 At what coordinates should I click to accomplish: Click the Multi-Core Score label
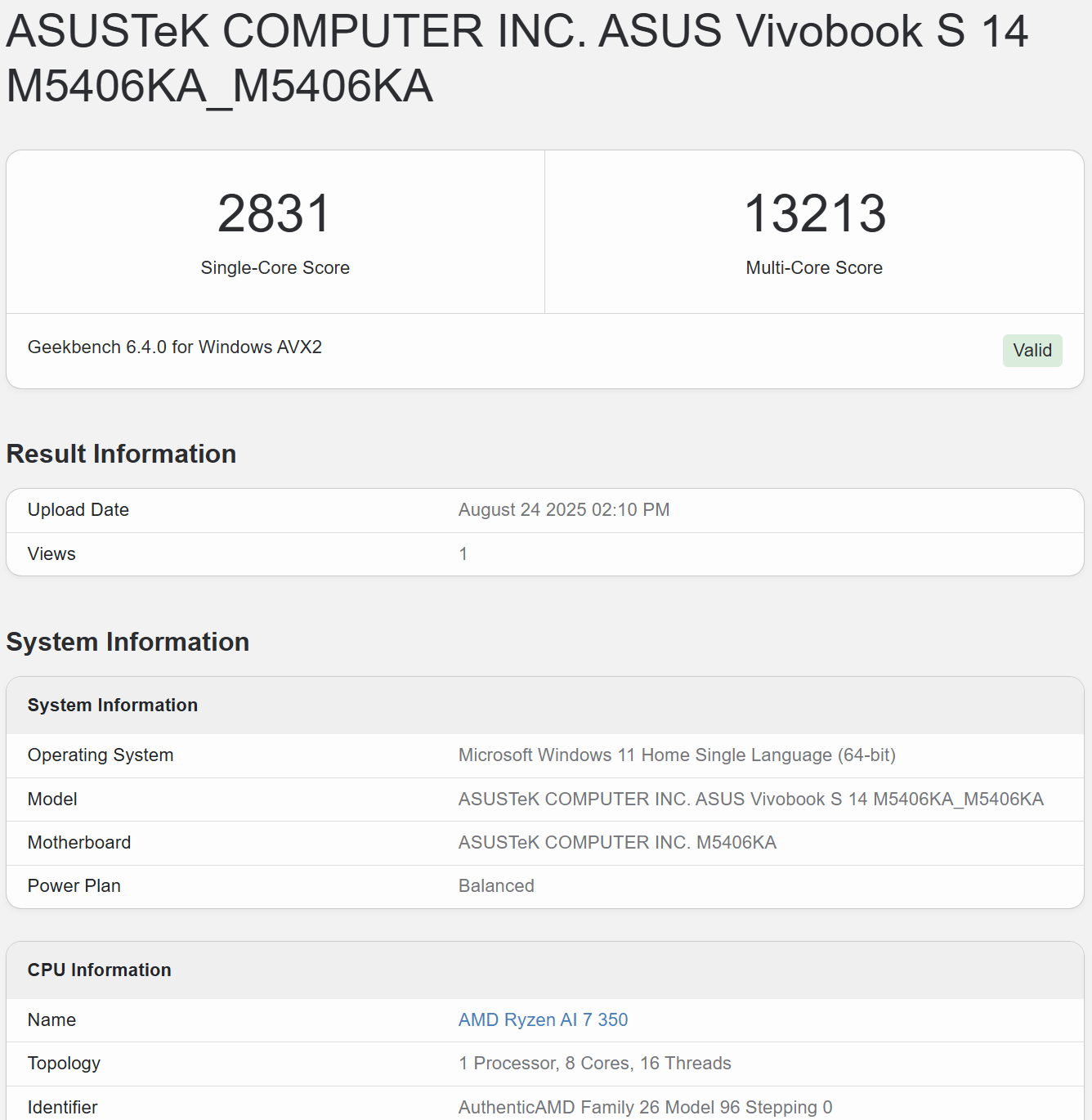(814, 268)
